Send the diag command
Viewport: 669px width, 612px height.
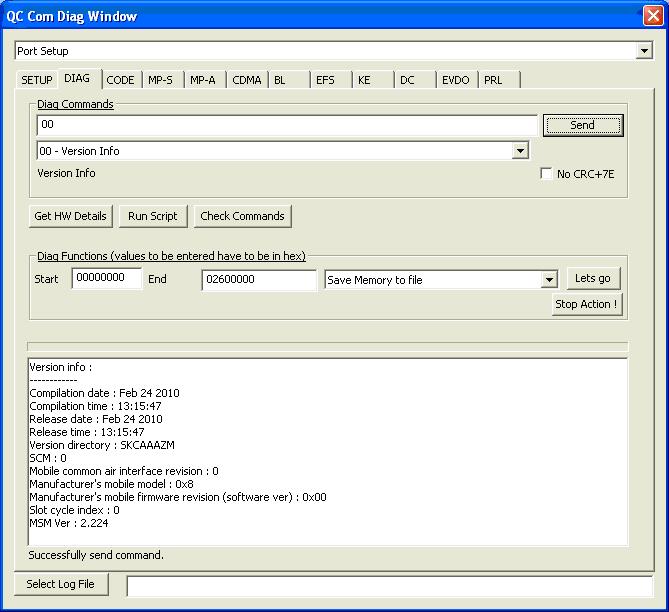pos(583,125)
